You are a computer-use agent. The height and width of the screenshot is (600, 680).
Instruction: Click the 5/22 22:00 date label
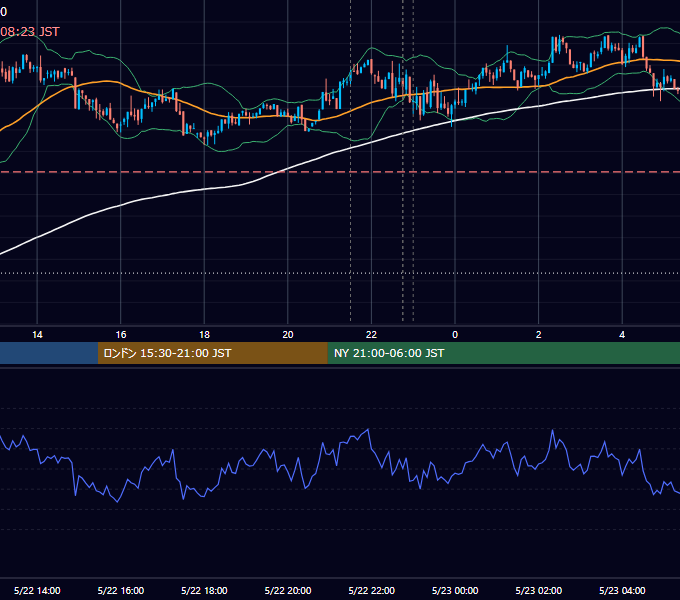[x=372, y=590]
